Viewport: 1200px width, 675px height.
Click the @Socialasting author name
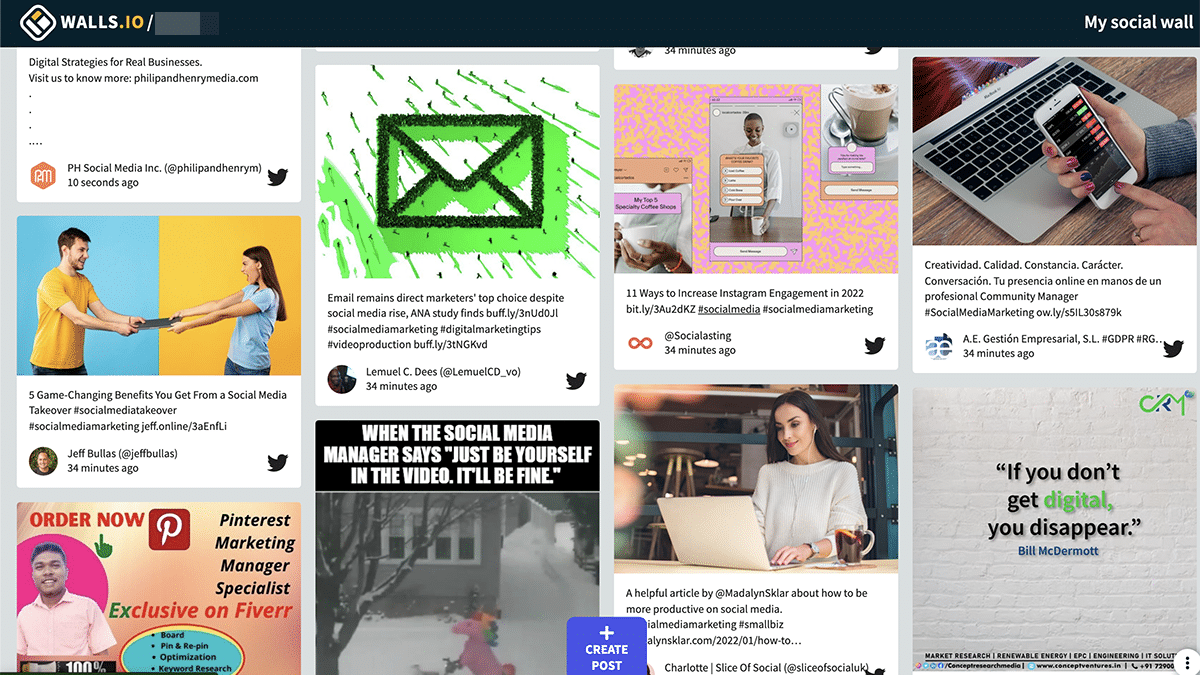(x=698, y=336)
